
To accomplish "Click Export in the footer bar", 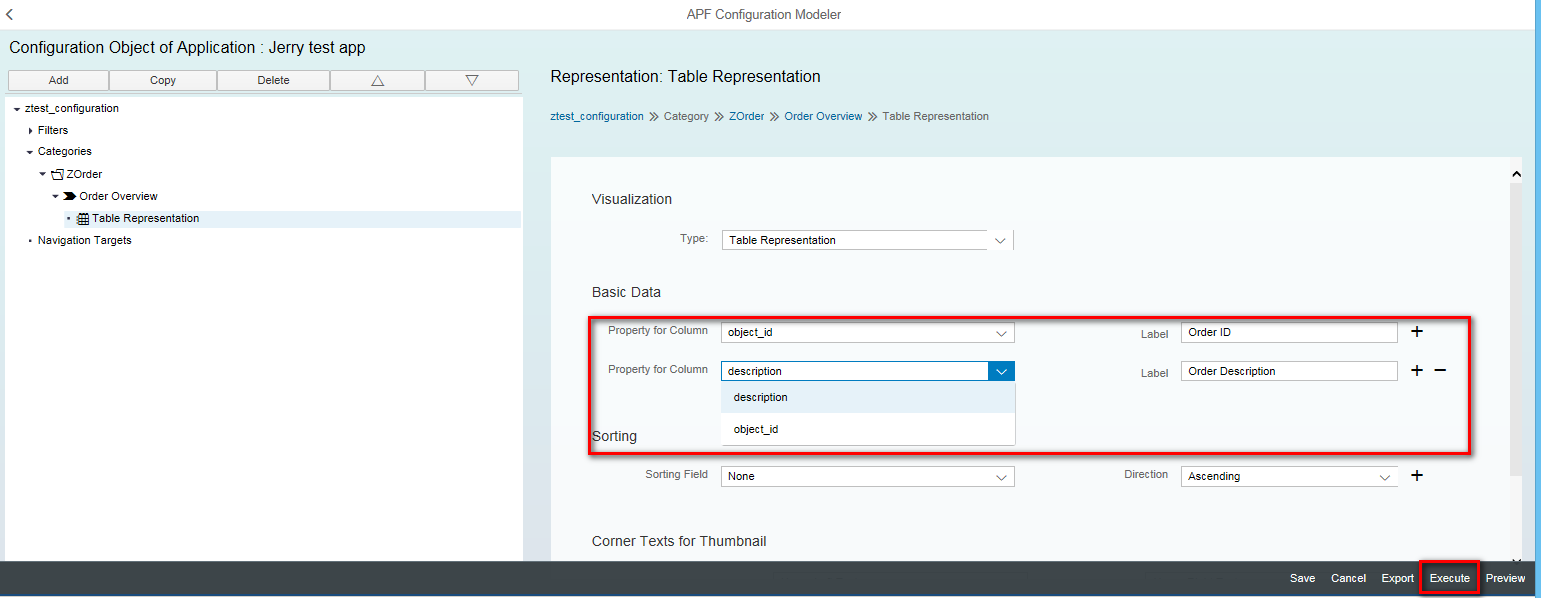I will coord(1398,578).
